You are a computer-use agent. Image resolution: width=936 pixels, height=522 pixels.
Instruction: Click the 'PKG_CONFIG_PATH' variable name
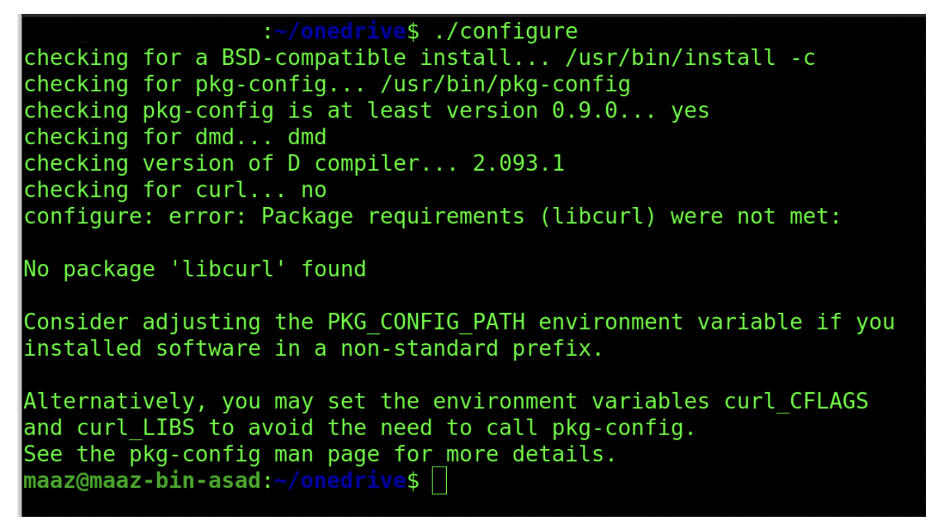(426, 322)
